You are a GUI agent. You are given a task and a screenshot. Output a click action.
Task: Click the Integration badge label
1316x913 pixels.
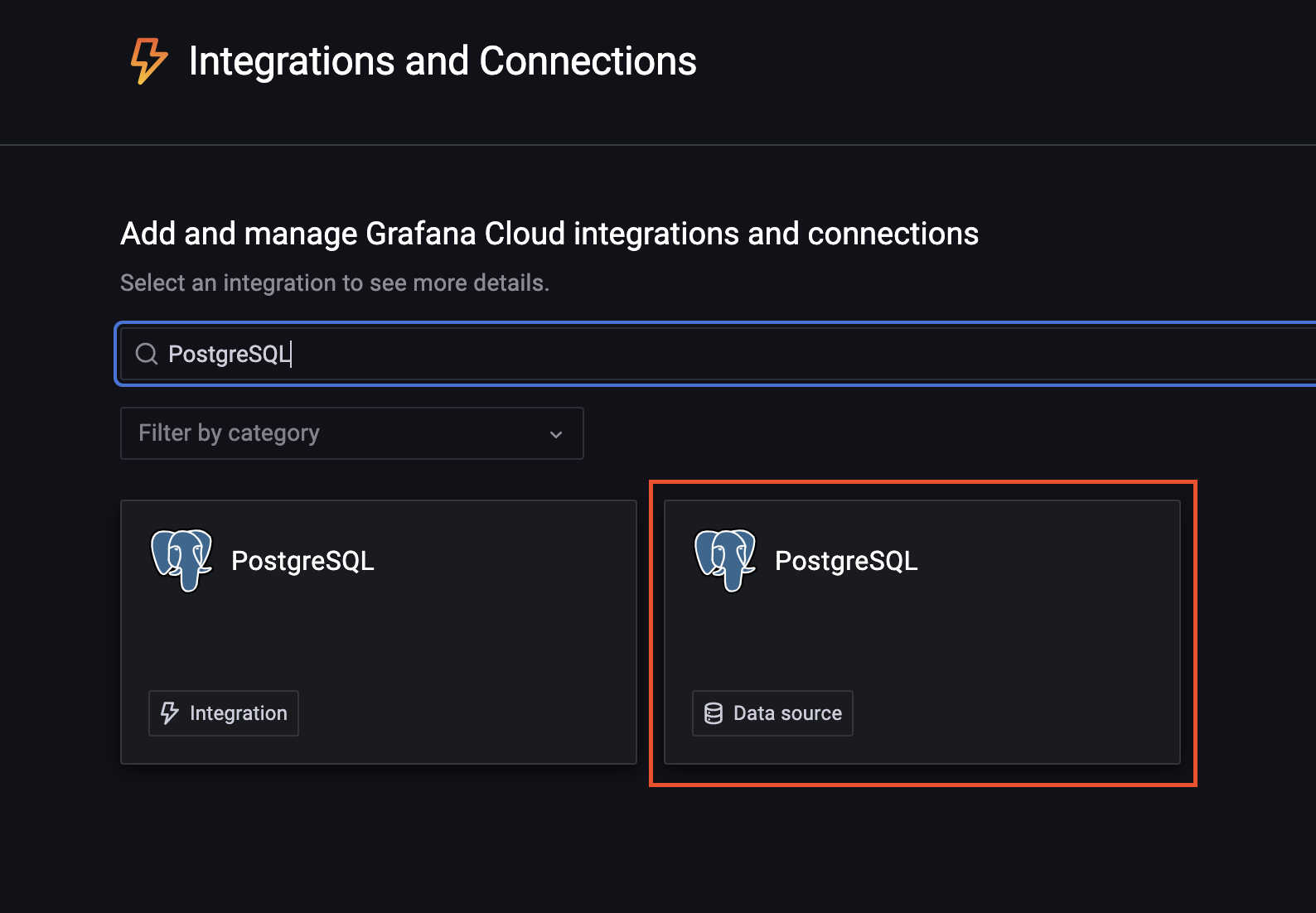coord(224,713)
